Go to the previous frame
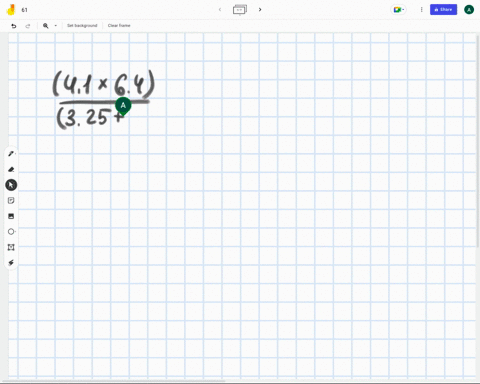The height and width of the screenshot is (384, 480). (220, 10)
